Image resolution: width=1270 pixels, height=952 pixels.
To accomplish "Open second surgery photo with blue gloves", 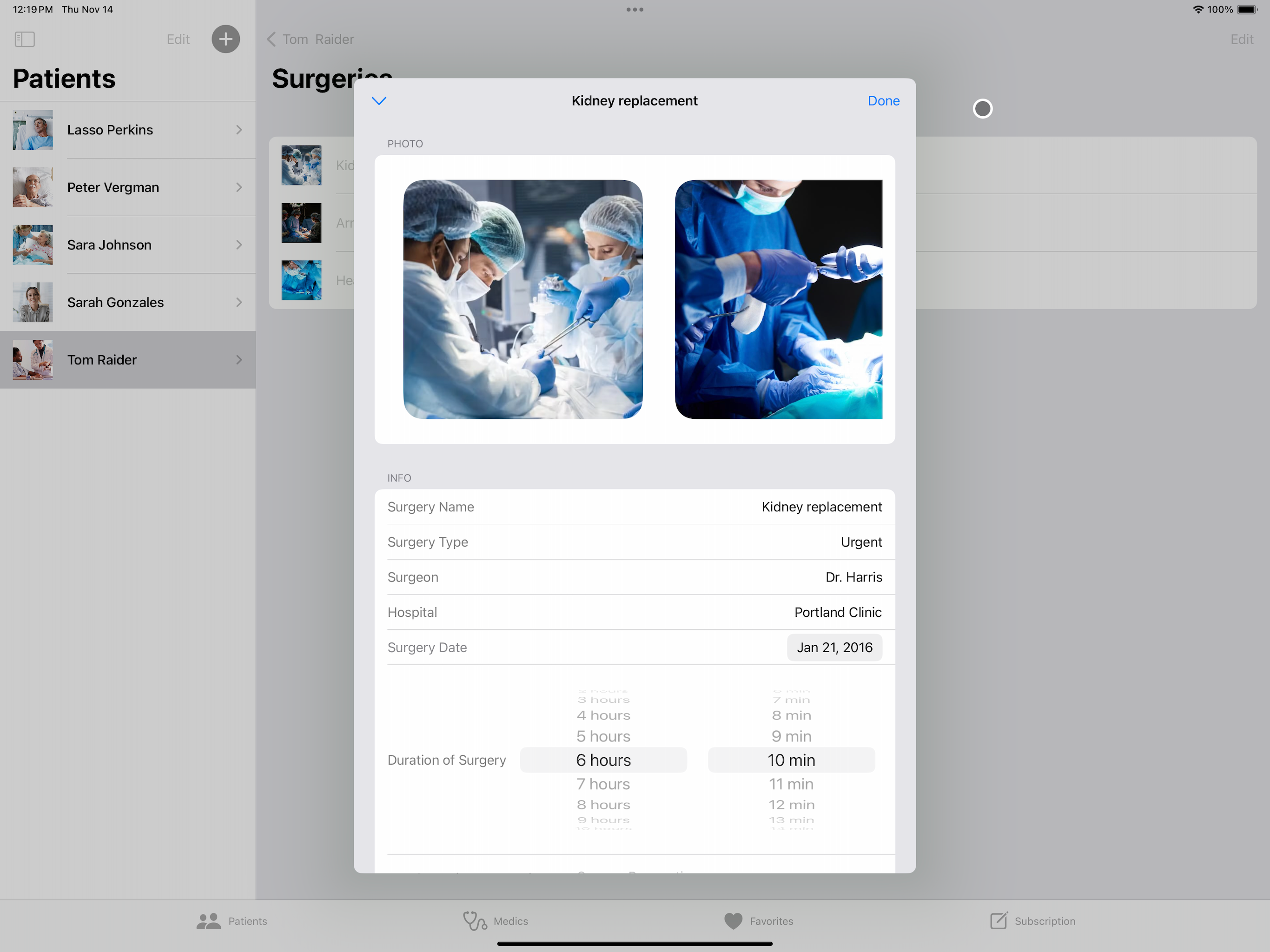I will coord(779,299).
